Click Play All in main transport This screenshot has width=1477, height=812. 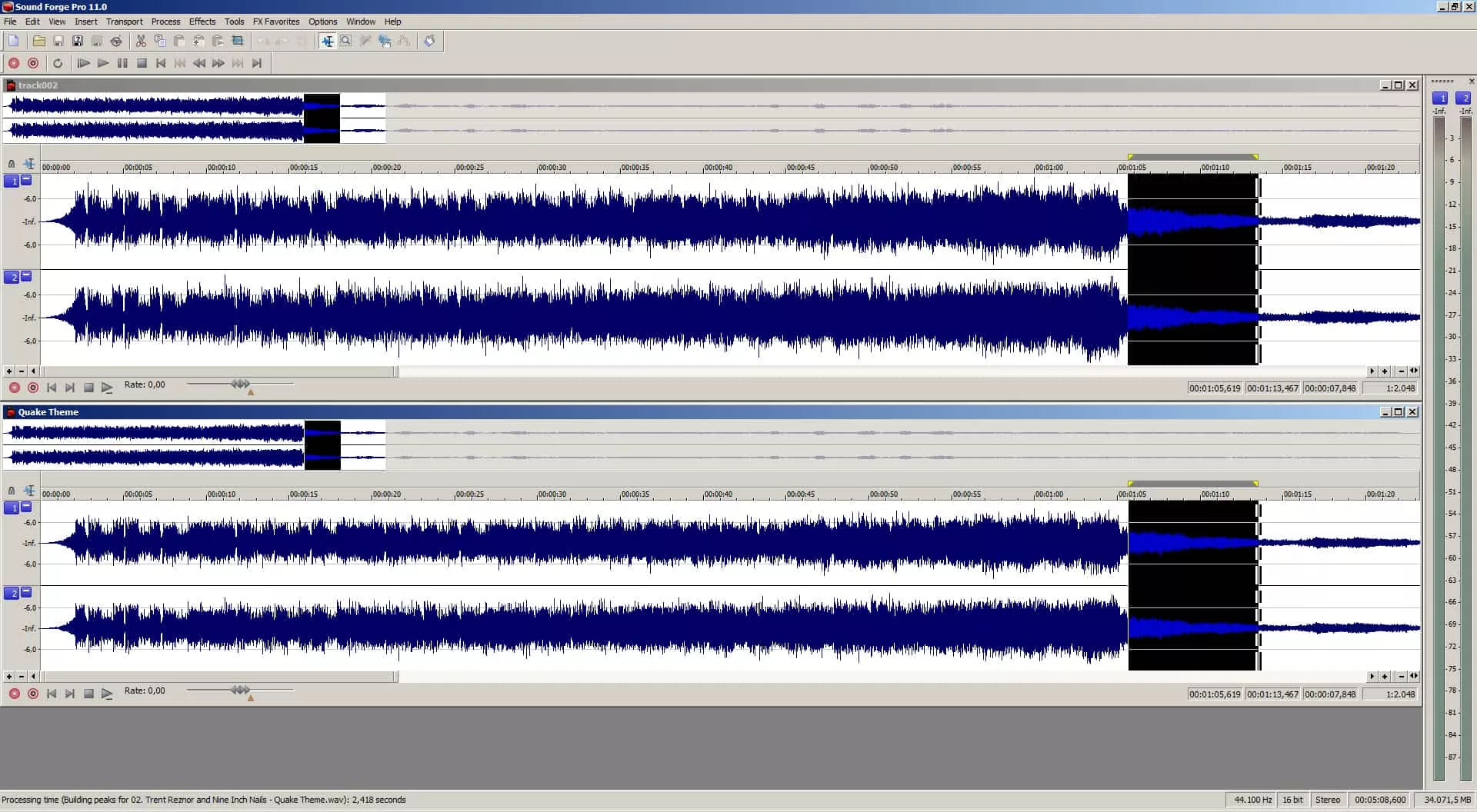84,63
